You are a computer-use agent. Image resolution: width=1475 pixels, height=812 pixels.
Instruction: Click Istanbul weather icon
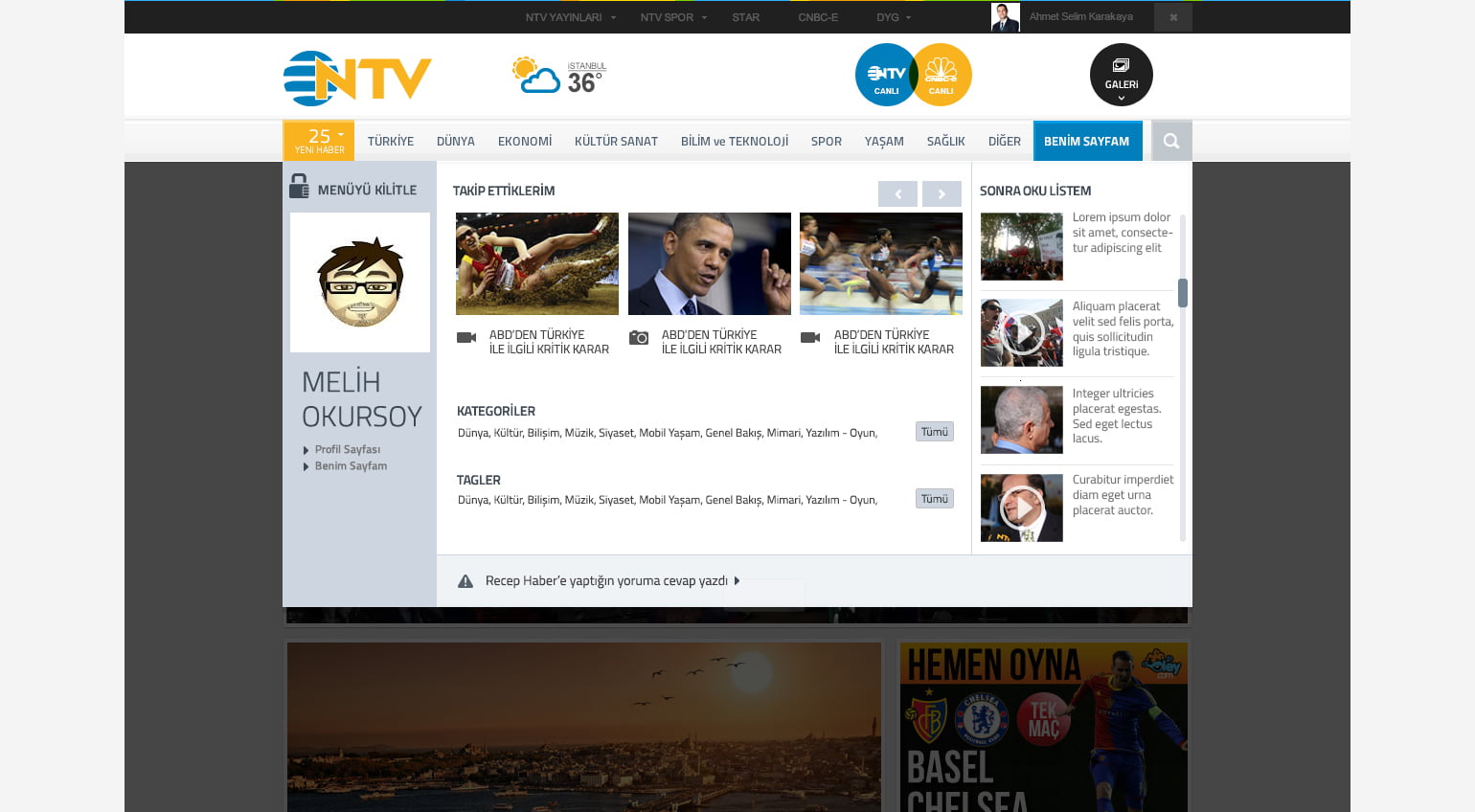[535, 76]
